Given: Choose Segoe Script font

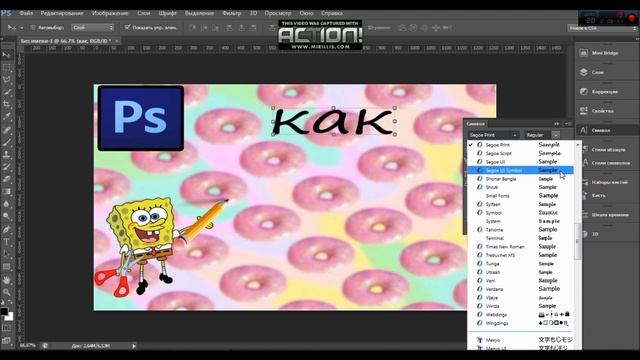Looking at the screenshot, I should (520, 153).
